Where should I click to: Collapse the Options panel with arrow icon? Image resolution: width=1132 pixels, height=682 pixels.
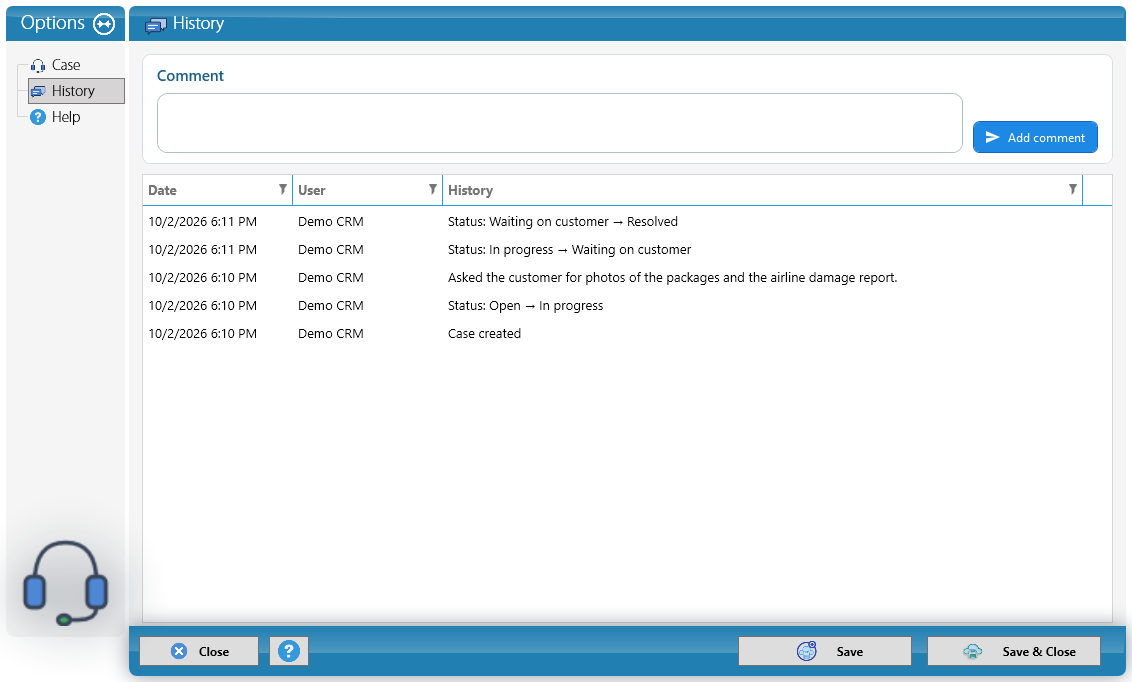point(104,24)
